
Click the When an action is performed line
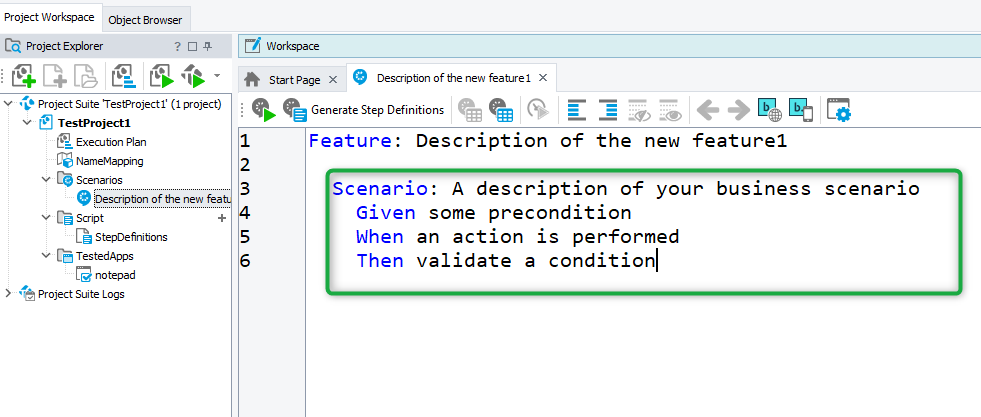(517, 236)
